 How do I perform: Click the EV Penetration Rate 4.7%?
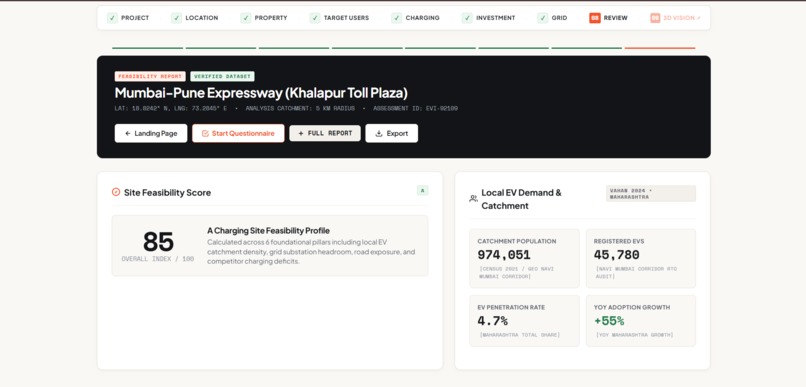coord(492,321)
